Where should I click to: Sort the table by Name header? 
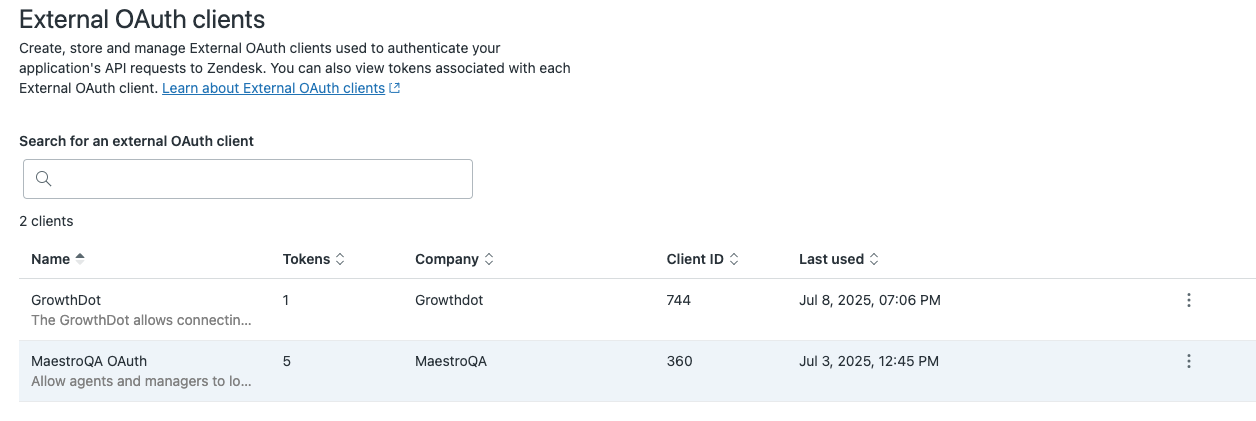pos(50,259)
